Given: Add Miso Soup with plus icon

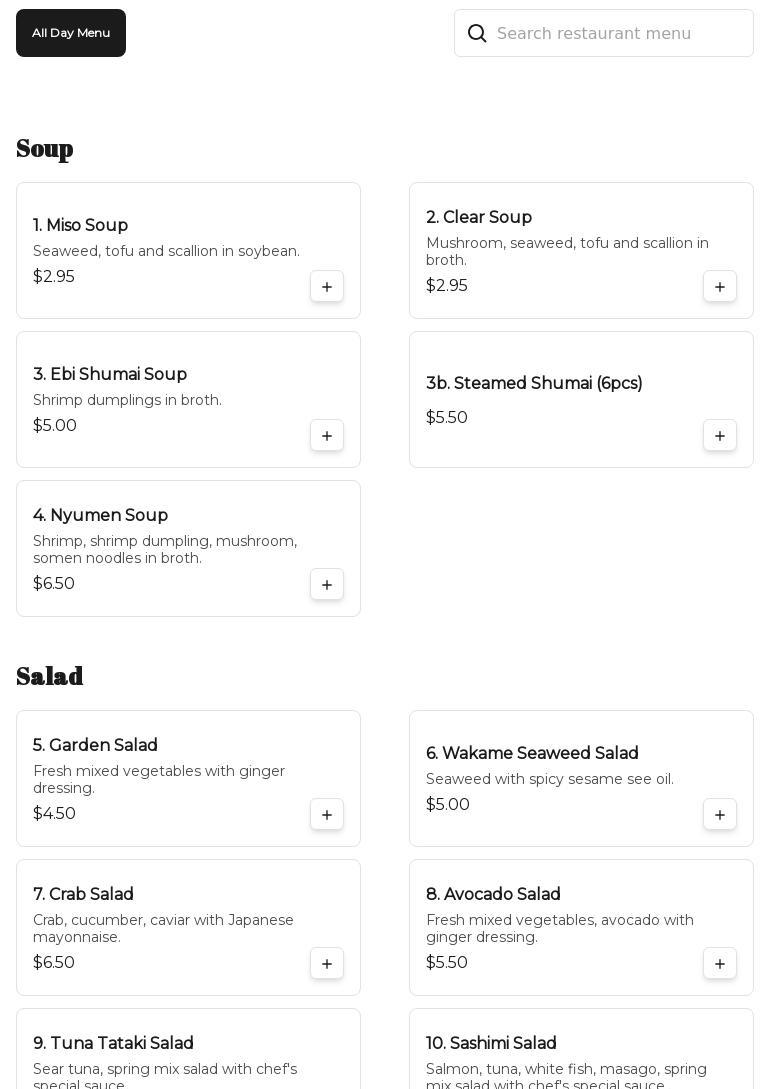Looking at the screenshot, I should tap(327, 287).
